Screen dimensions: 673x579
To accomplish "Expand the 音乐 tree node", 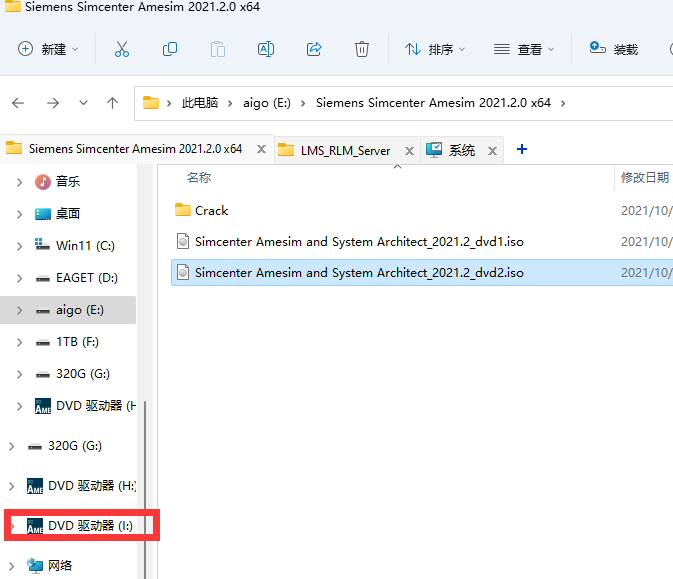I will 19,182.
